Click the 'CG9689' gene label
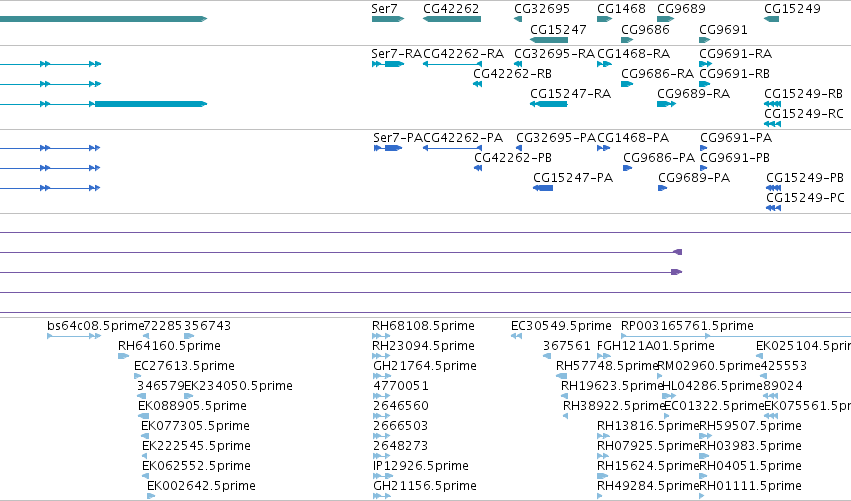This screenshot has height=501, width=851. [681, 9]
